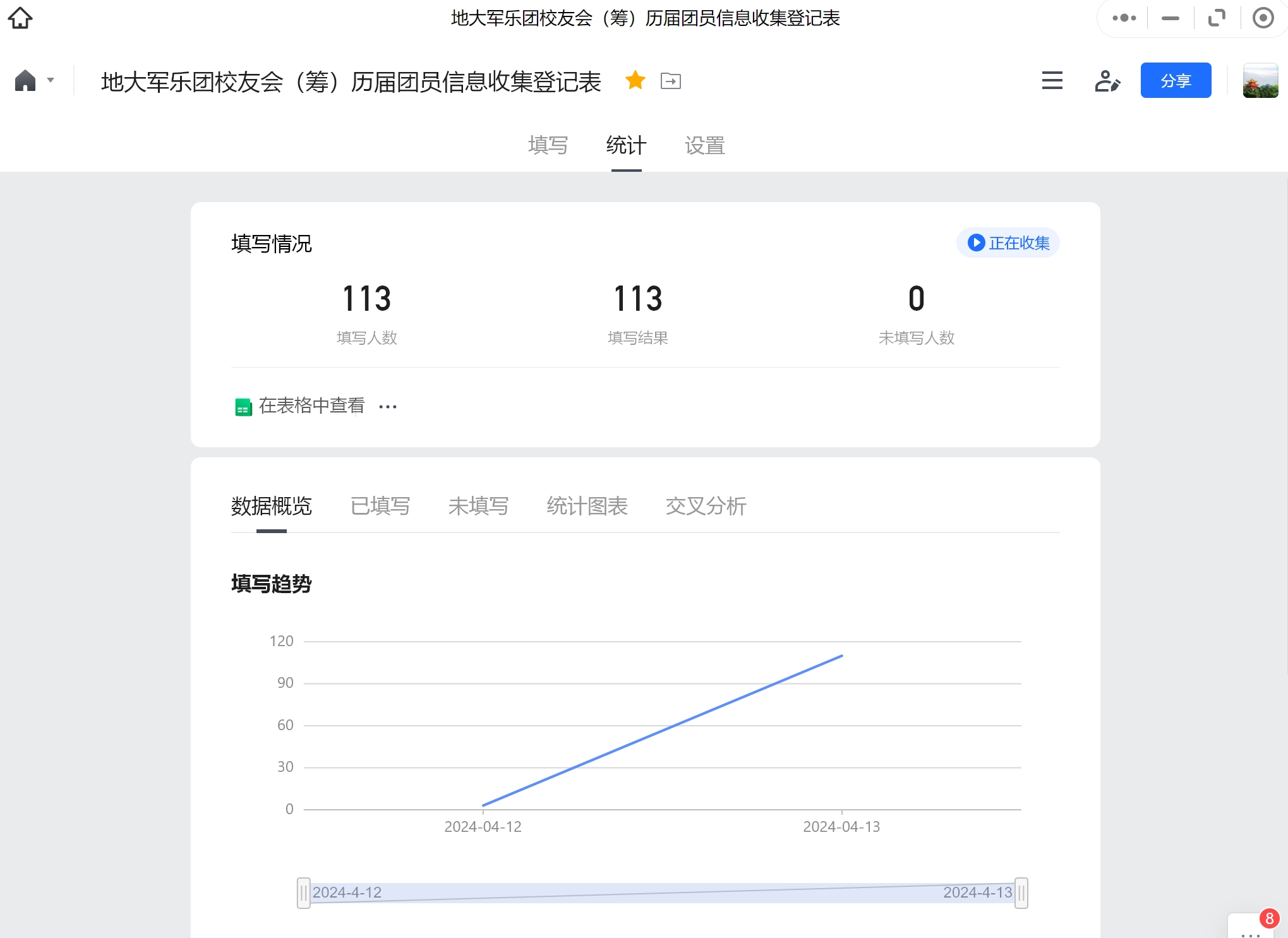Click the collaborator edit permissions icon

(x=1107, y=81)
